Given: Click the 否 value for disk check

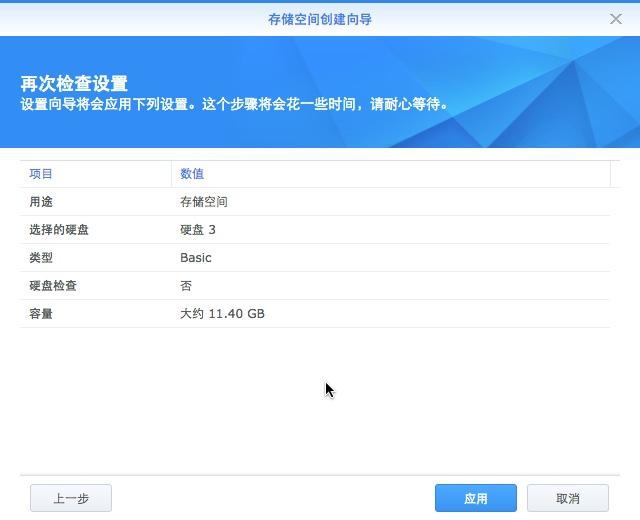Looking at the screenshot, I should 186,286.
